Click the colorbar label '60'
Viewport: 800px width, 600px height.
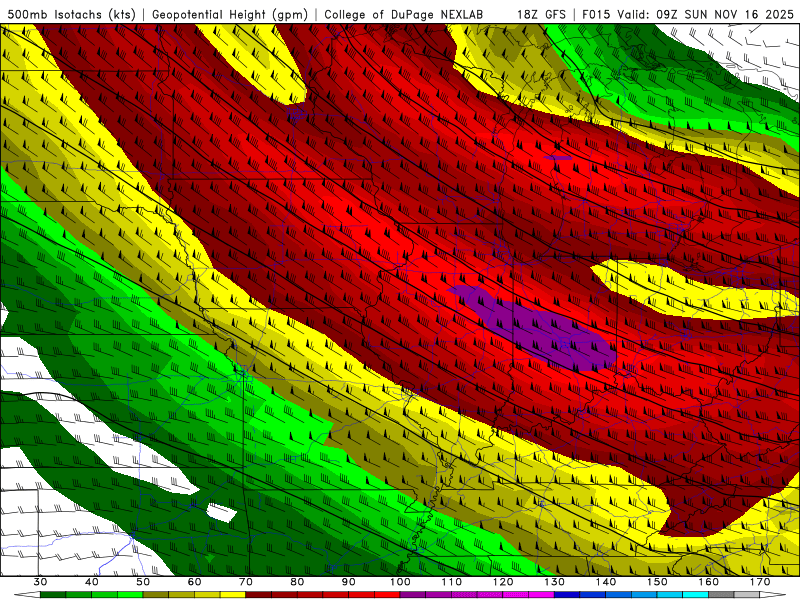194,582
